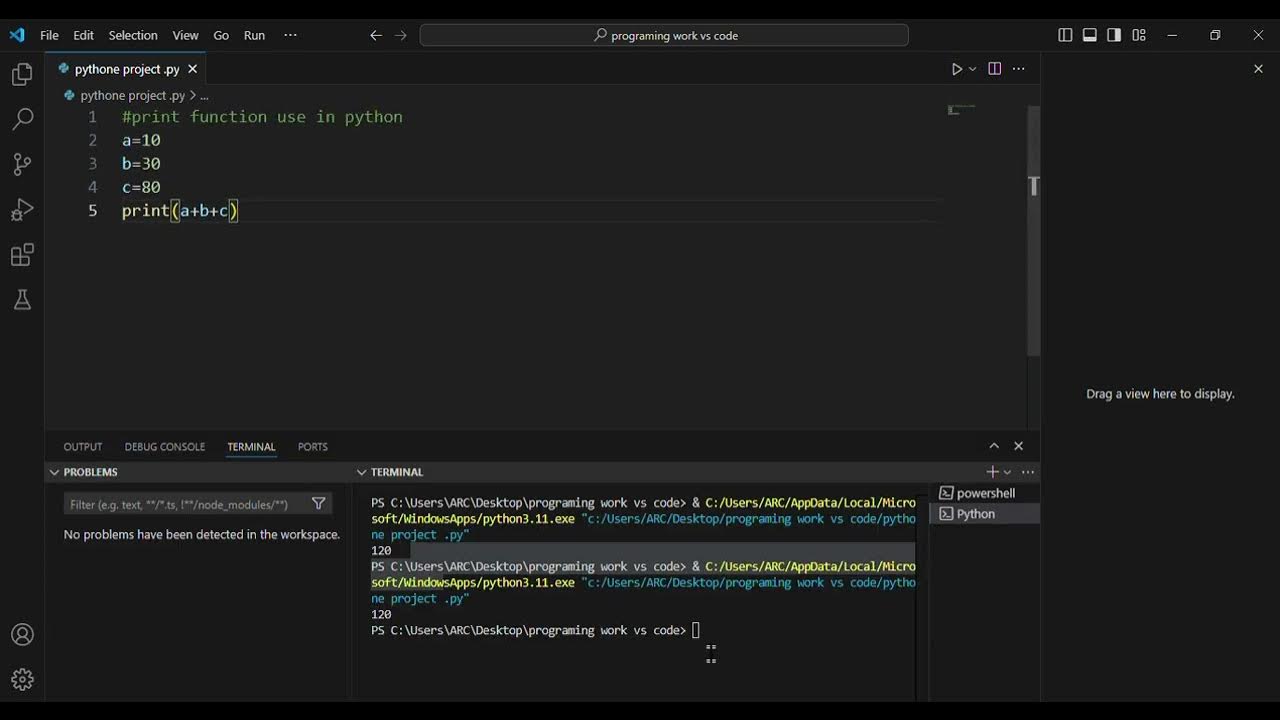Click the 'print(a+b+c)' code line
Screen dimensions: 1280x720
pyautogui.click(x=180, y=210)
